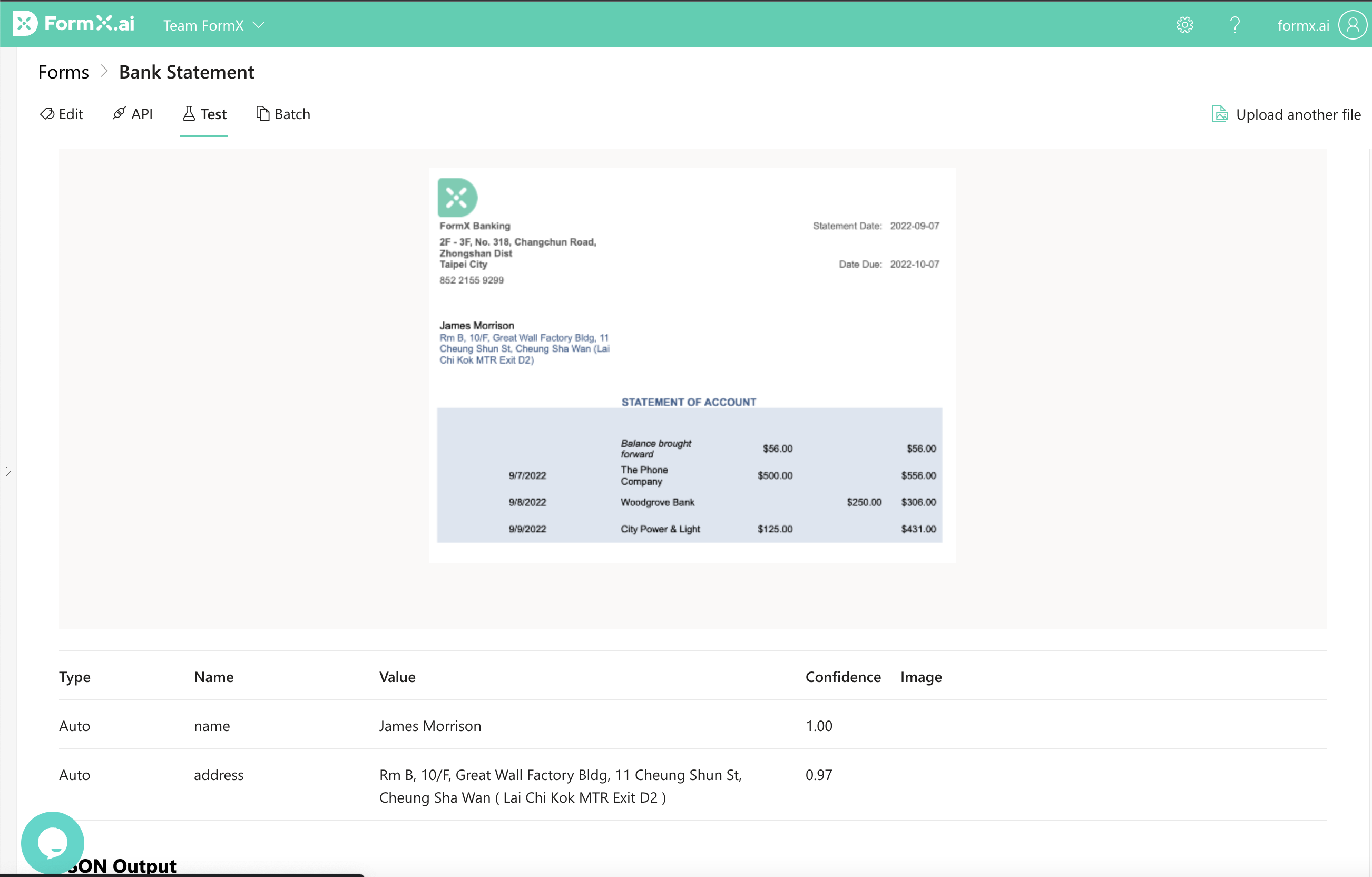Click the Edit tag icon
Screen dimensions: 1372x877
47,114
